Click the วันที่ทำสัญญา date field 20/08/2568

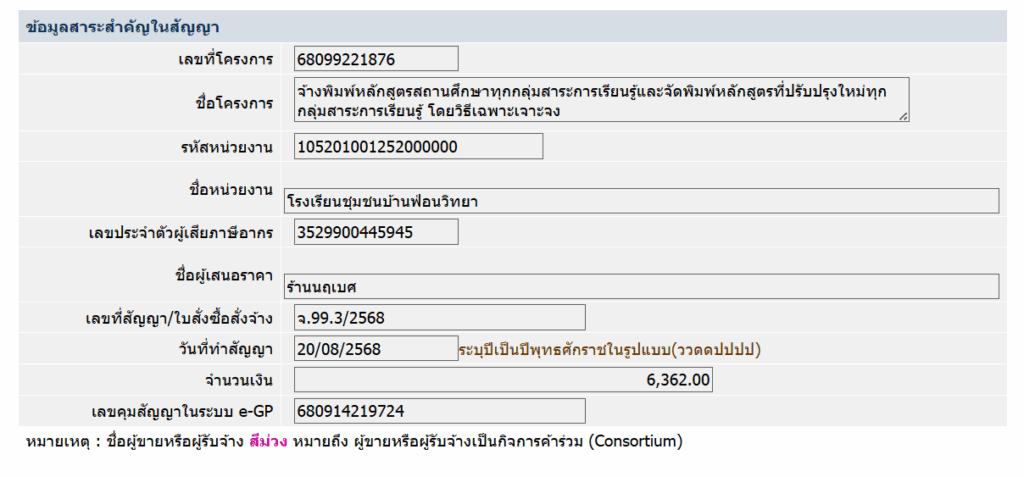click(x=376, y=348)
